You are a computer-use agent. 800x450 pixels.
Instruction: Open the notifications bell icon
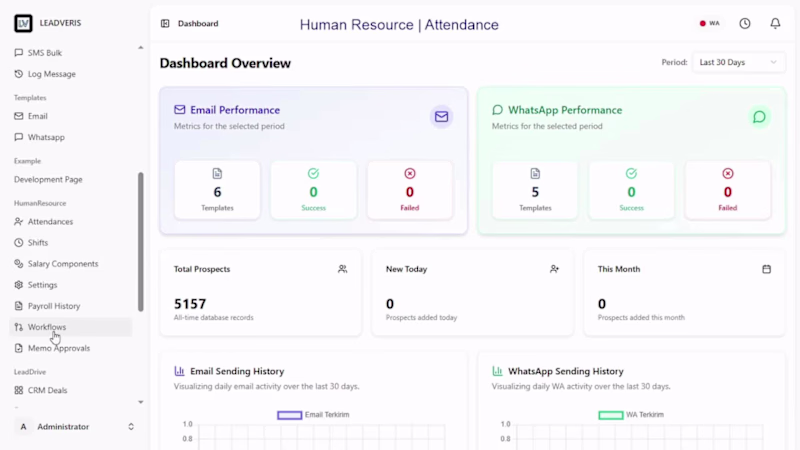click(x=775, y=23)
